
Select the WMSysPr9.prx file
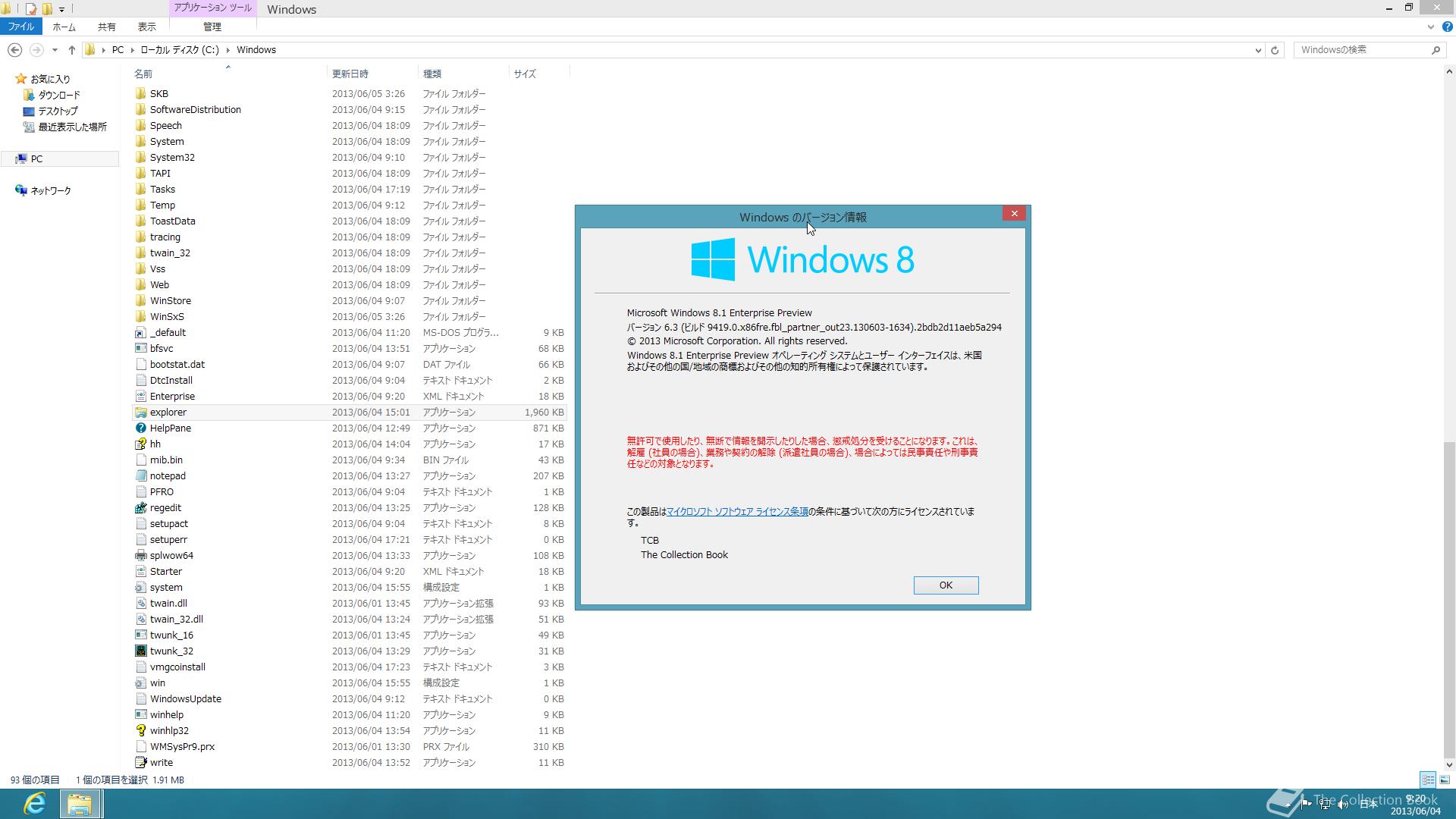coord(349,747)
